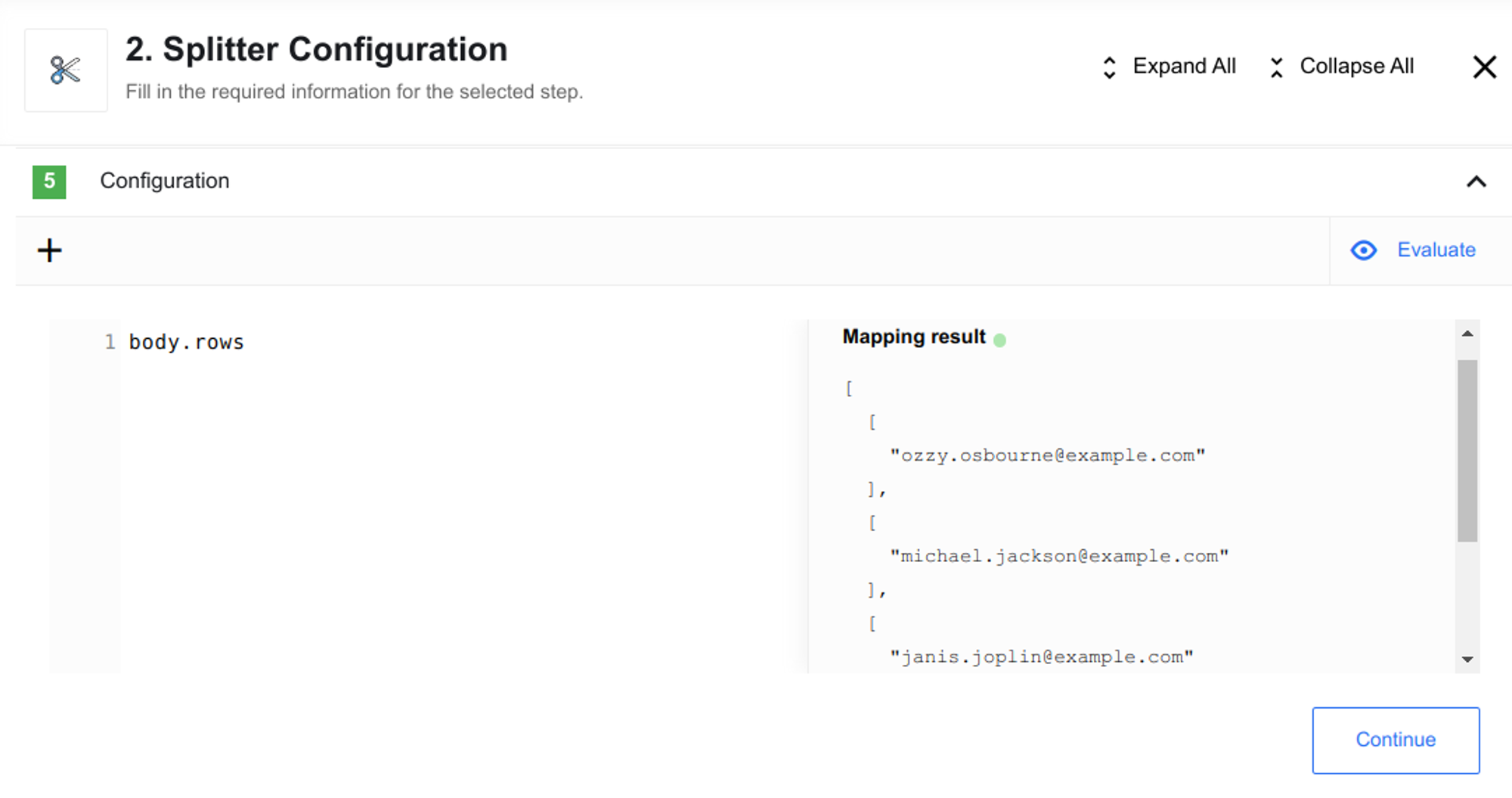Click the Expand All arrows icon

1109,67
